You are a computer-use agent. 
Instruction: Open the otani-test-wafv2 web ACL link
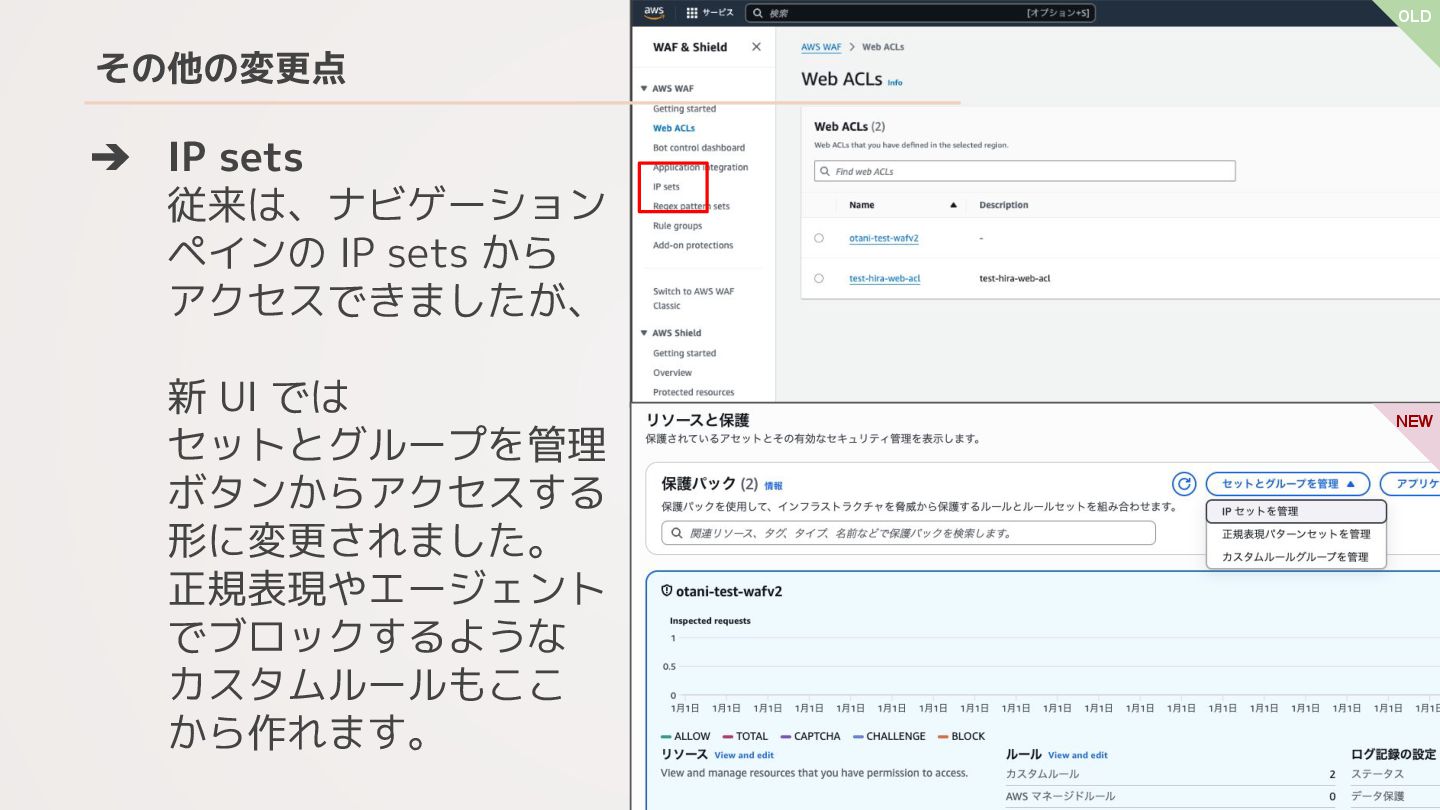[x=883, y=238]
